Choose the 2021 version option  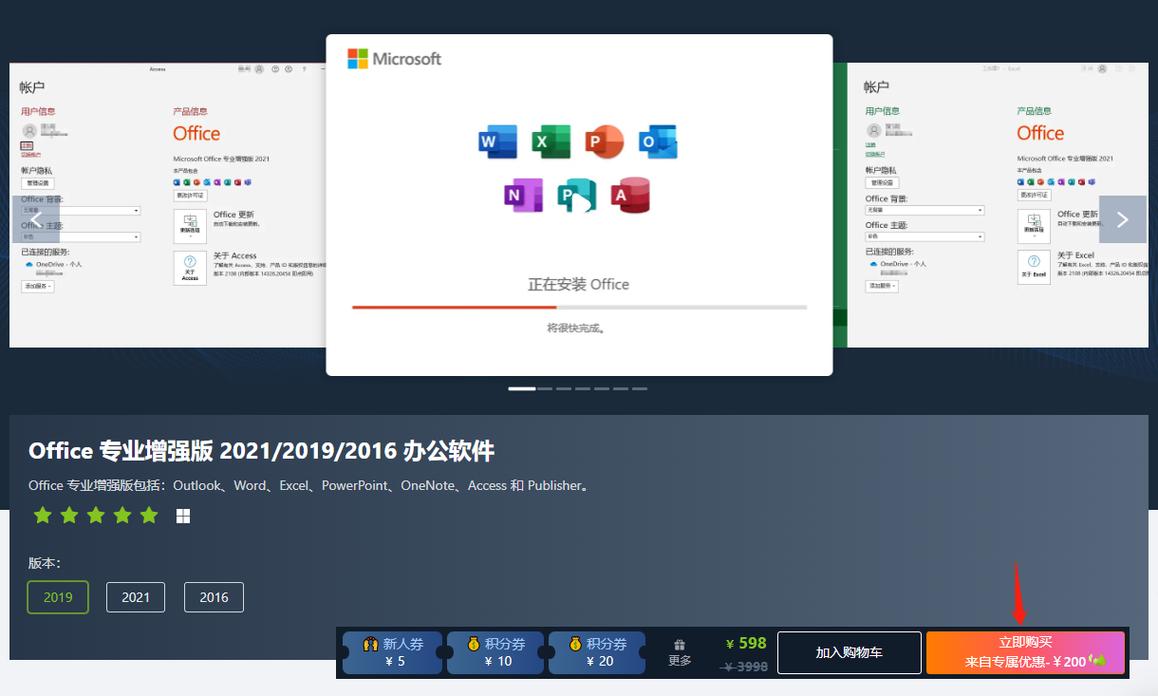click(x=135, y=597)
